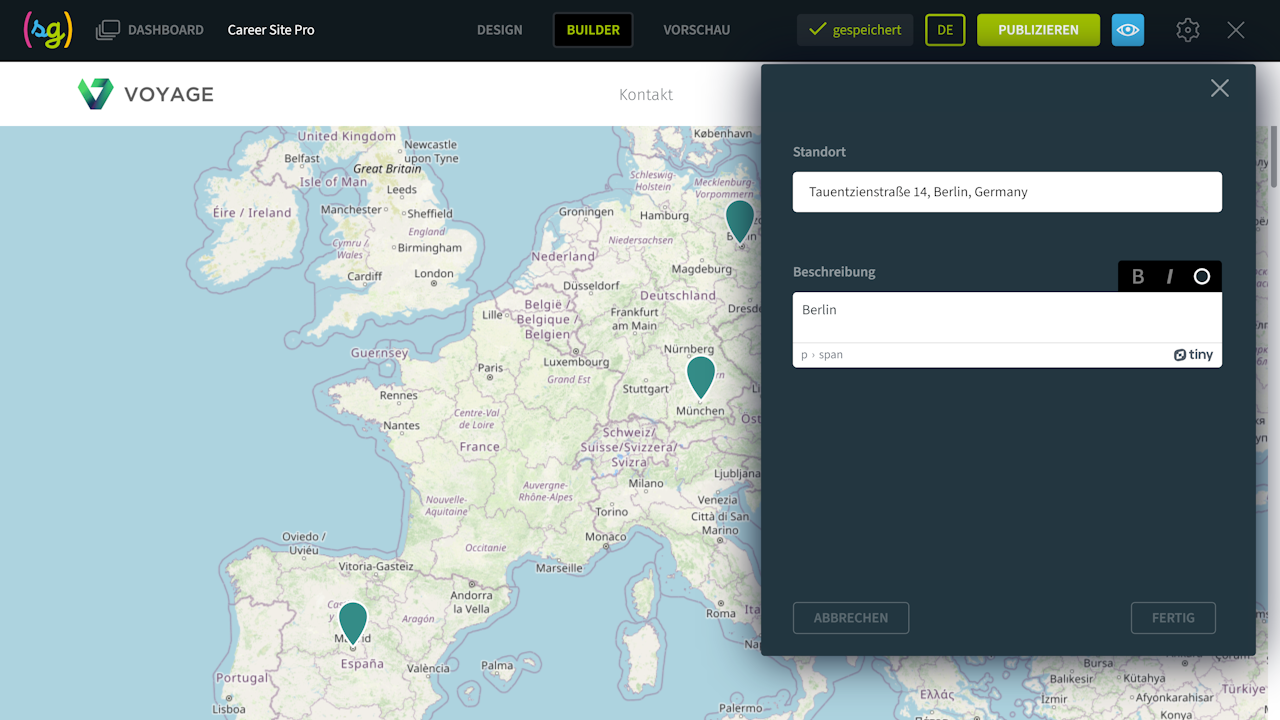
Task: Open the DE language selector
Action: [945, 30]
